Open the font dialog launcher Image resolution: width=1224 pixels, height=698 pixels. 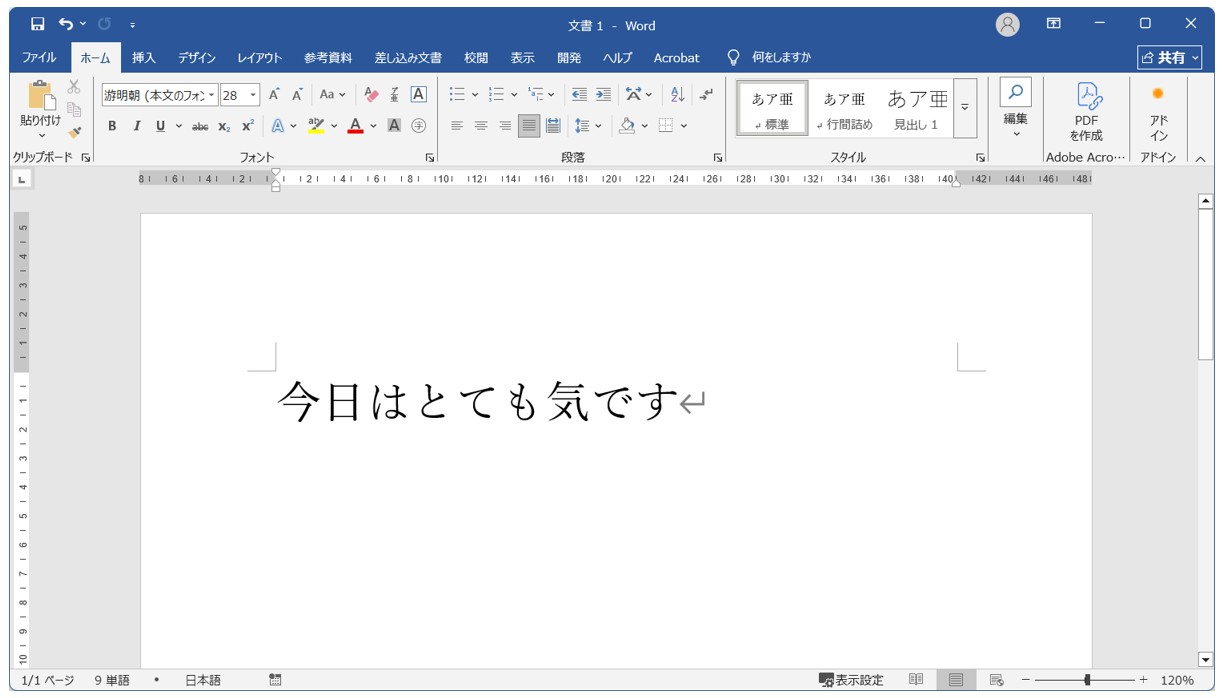(430, 158)
